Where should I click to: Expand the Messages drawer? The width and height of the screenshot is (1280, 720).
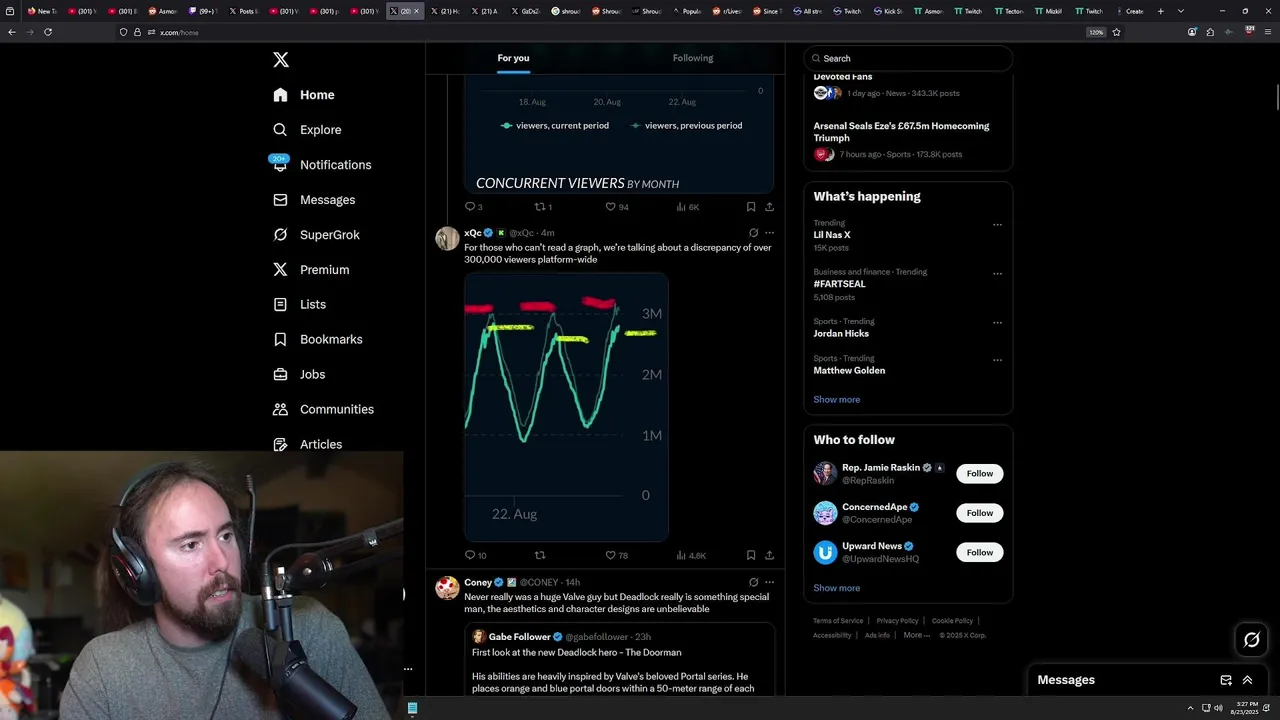1247,680
